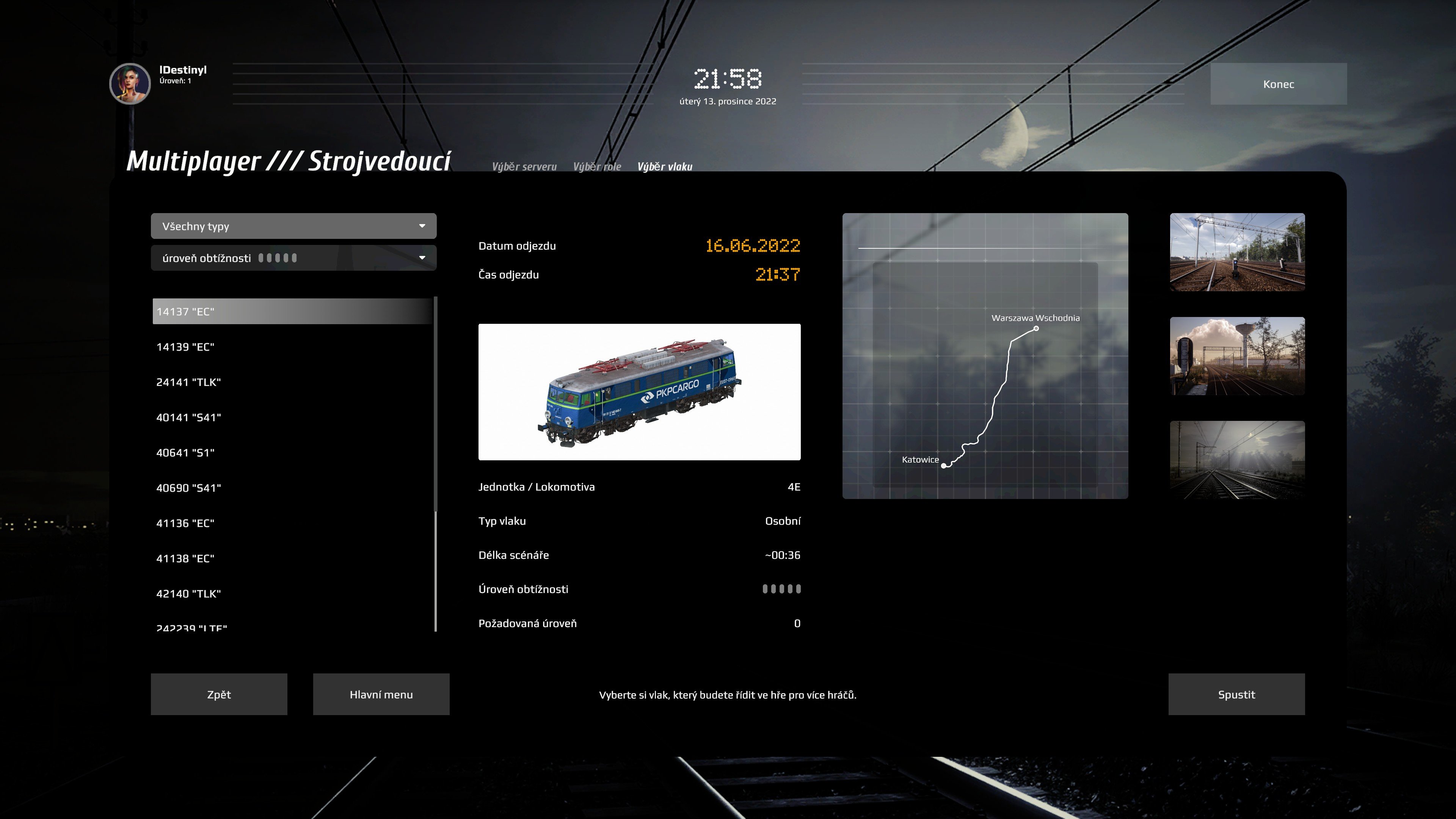Click the Warszawa Wschodnia map marker
This screenshot has height=819, width=1456.
(1036, 328)
